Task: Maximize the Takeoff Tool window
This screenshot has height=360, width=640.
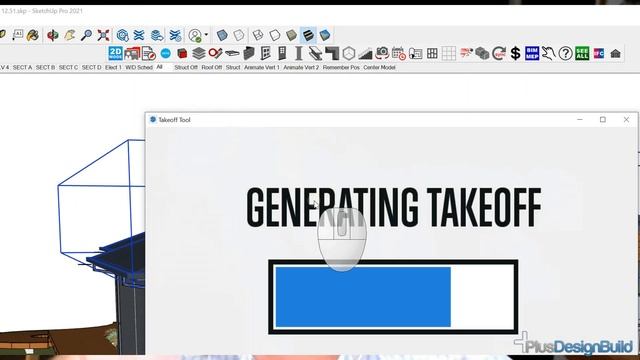Action: coord(602,120)
